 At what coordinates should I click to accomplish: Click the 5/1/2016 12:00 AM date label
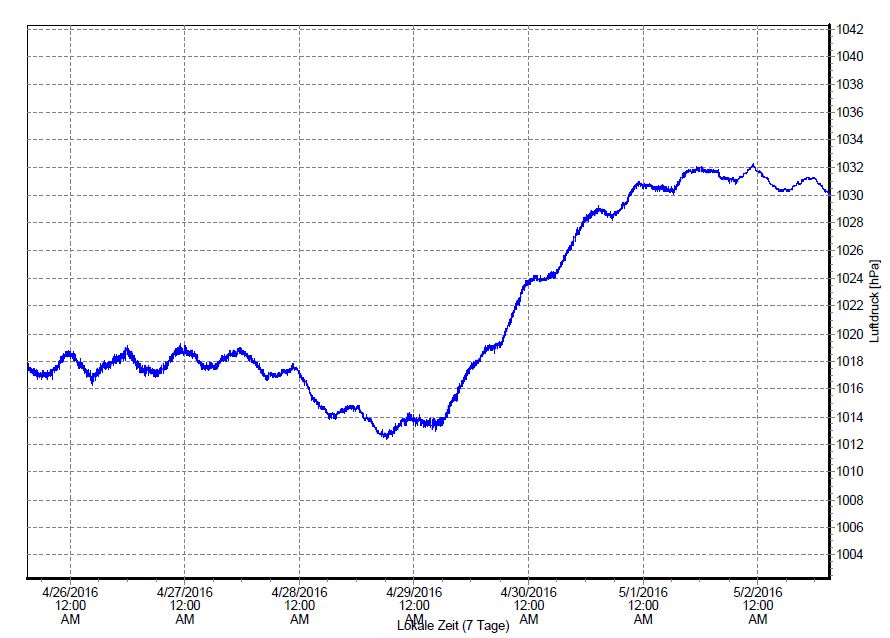643,604
